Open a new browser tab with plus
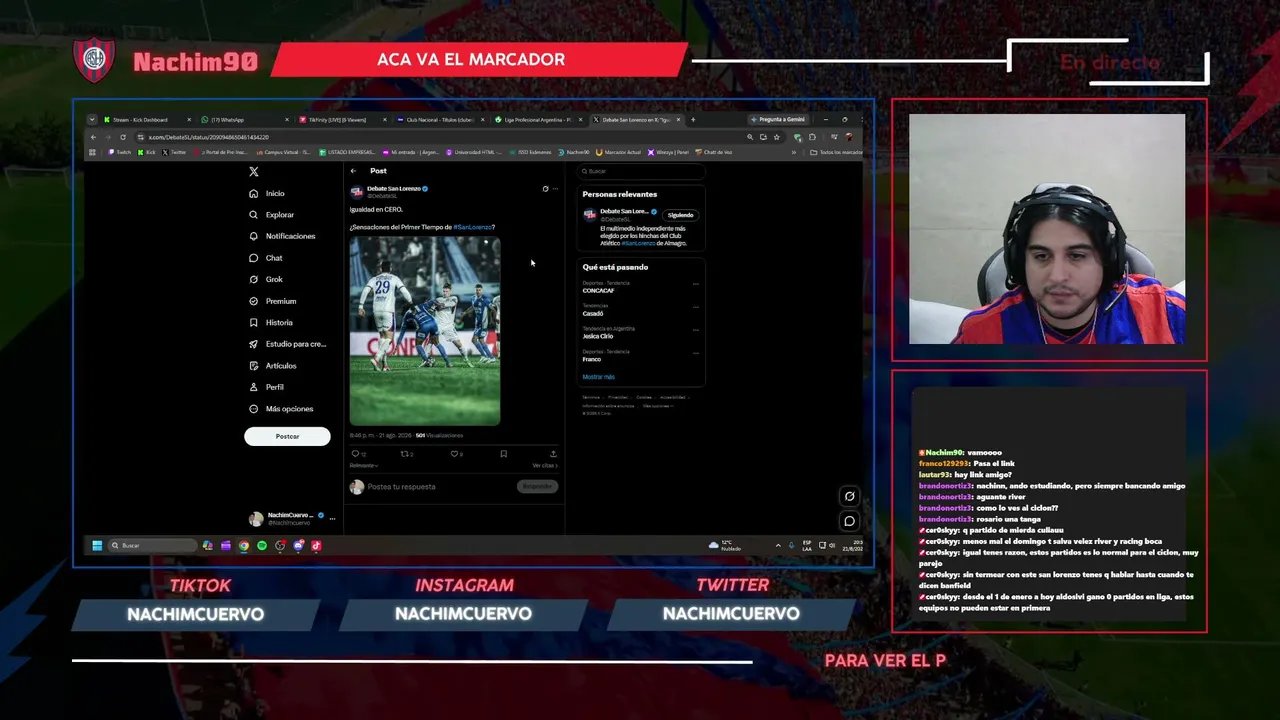 pos(693,120)
